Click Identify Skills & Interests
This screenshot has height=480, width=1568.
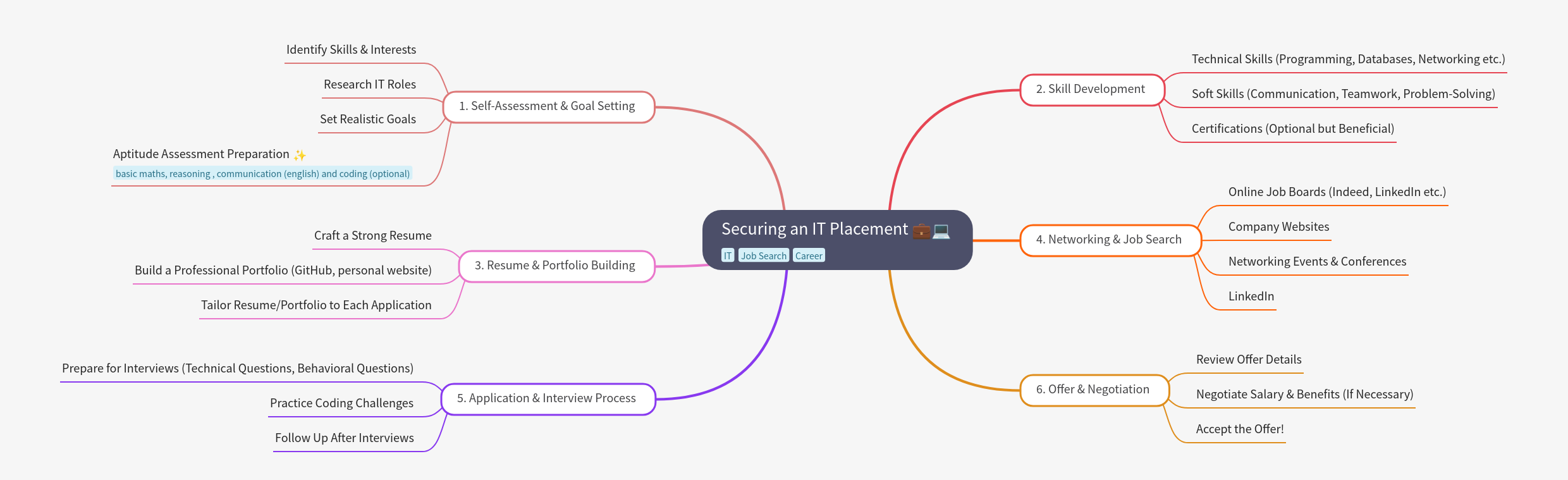point(351,50)
